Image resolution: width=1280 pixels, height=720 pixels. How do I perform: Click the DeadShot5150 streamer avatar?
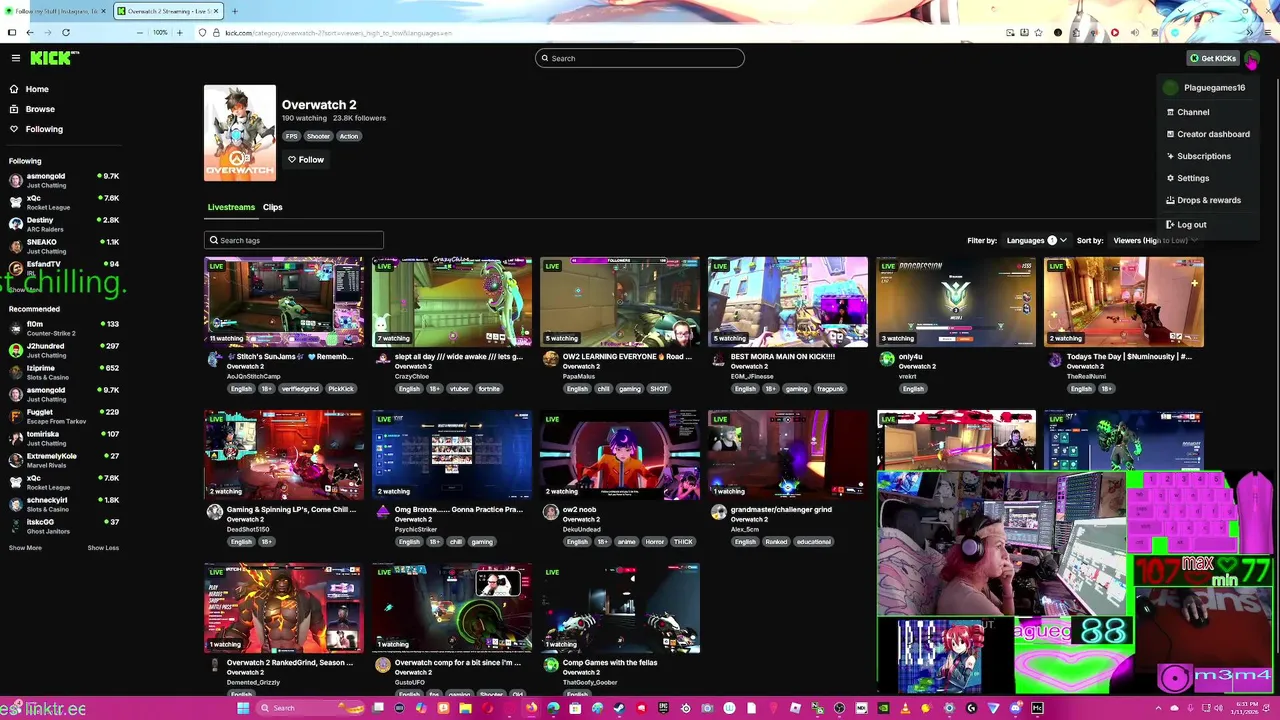214,512
